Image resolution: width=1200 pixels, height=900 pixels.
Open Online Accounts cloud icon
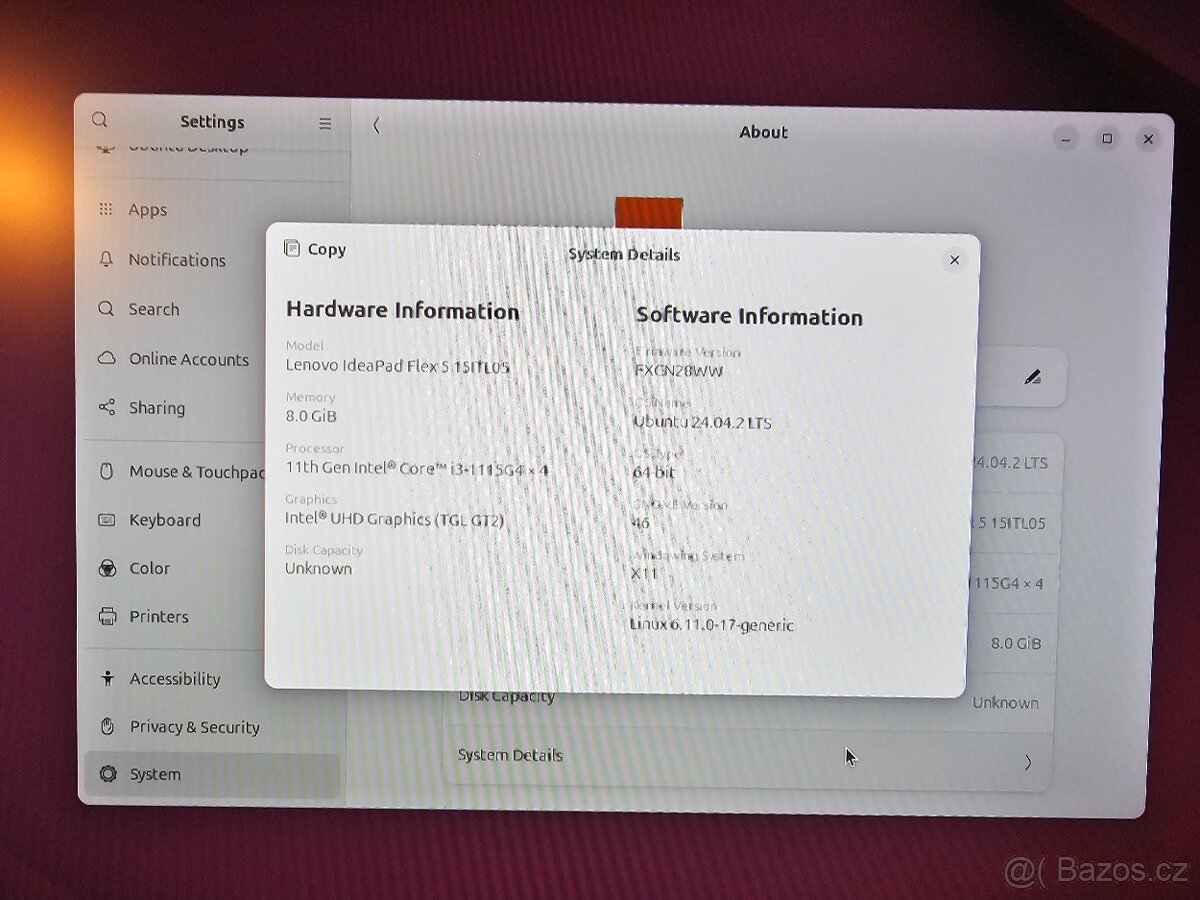(x=105, y=359)
